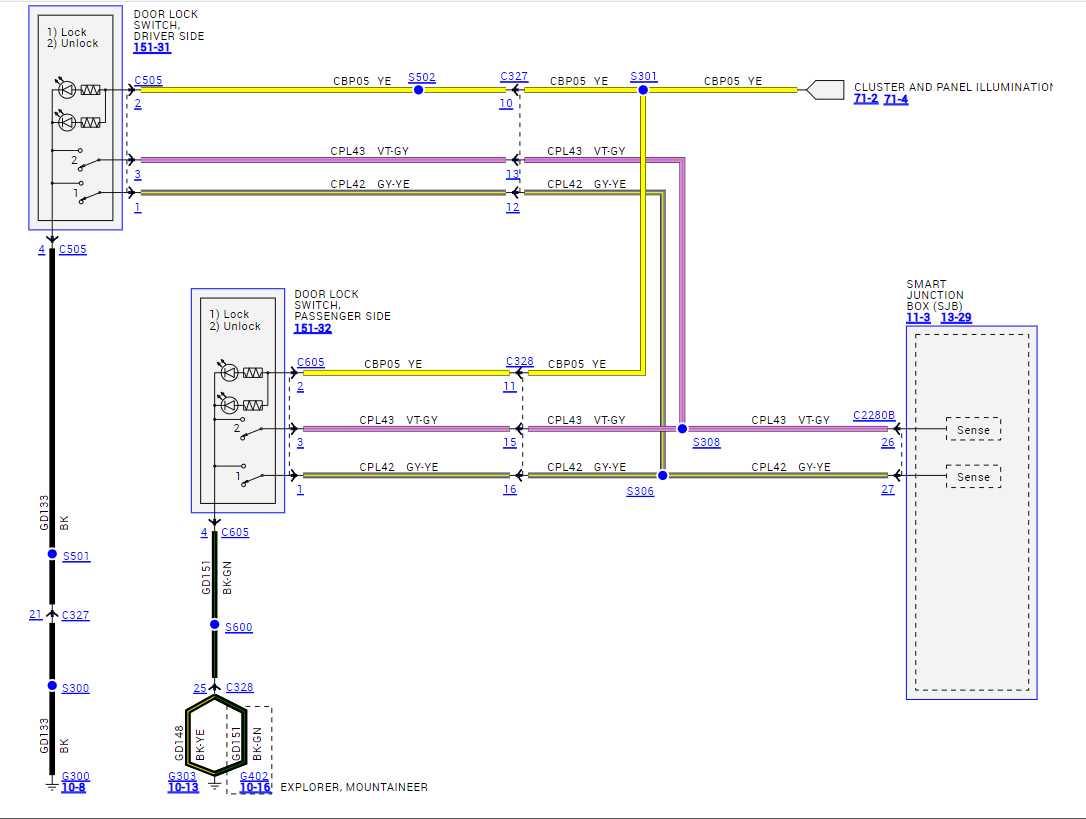This screenshot has width=1086, height=819.
Task: Click the 71-2 illumination page link
Action: tap(866, 99)
